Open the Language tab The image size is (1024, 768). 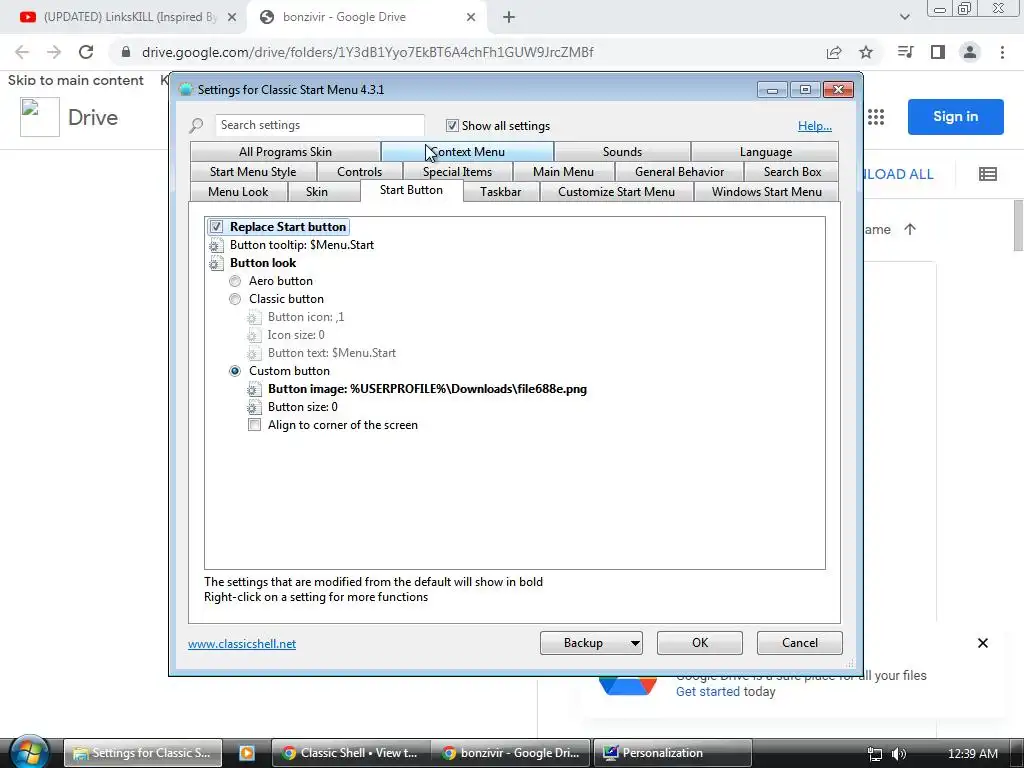(765, 152)
